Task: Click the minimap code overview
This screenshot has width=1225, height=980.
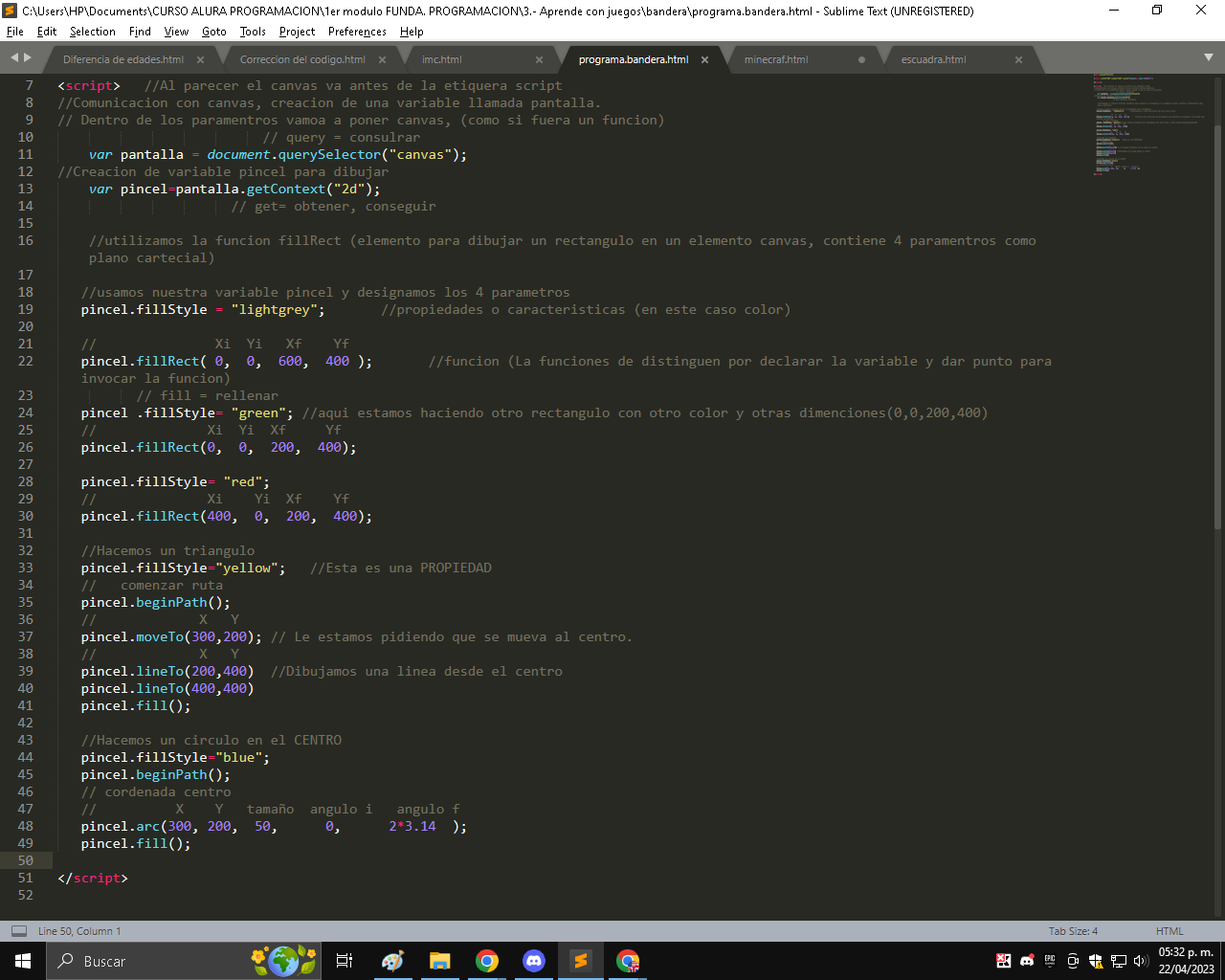Action: 1148,124
